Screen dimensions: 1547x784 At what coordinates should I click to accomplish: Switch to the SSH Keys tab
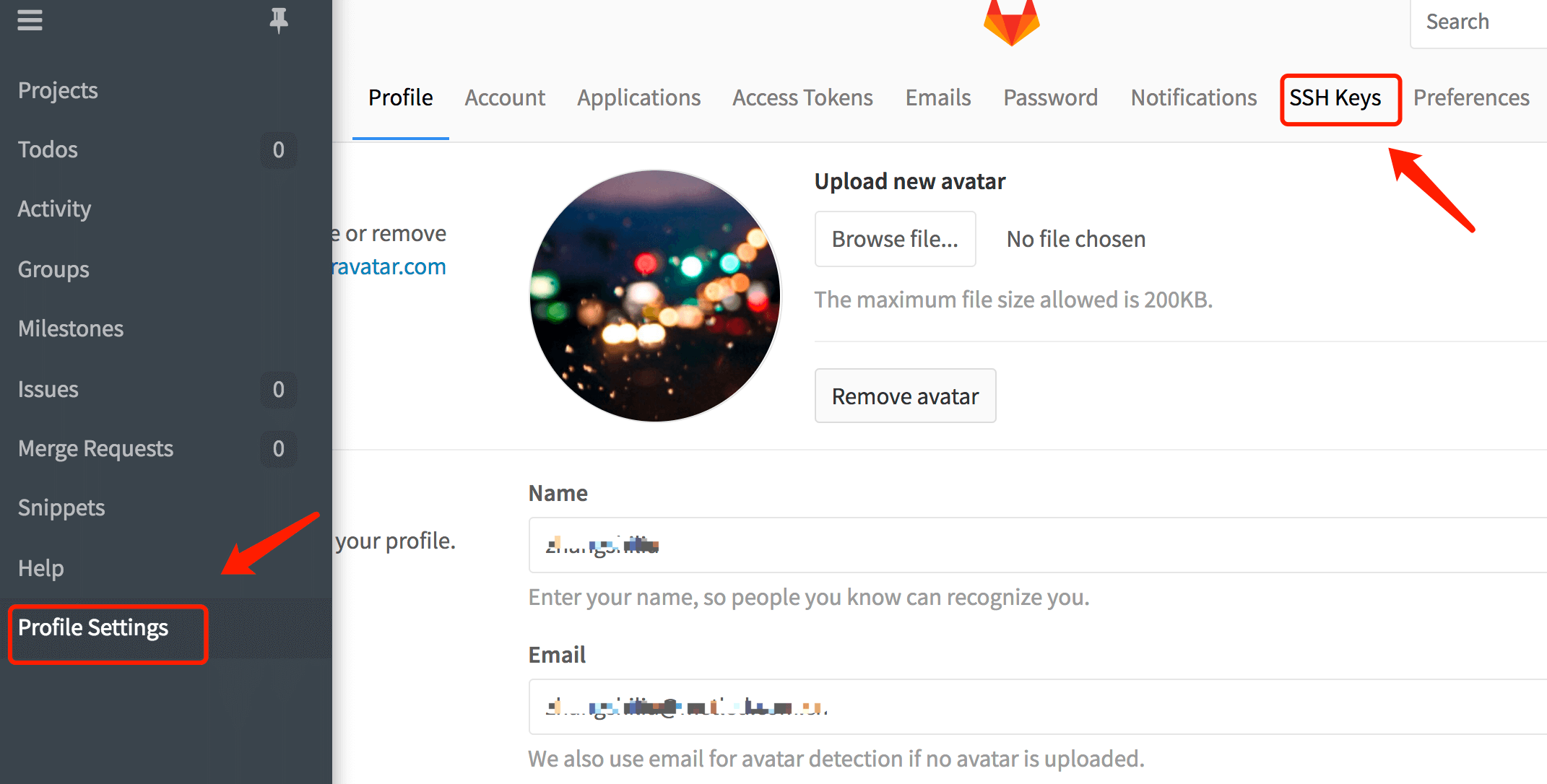point(1335,97)
